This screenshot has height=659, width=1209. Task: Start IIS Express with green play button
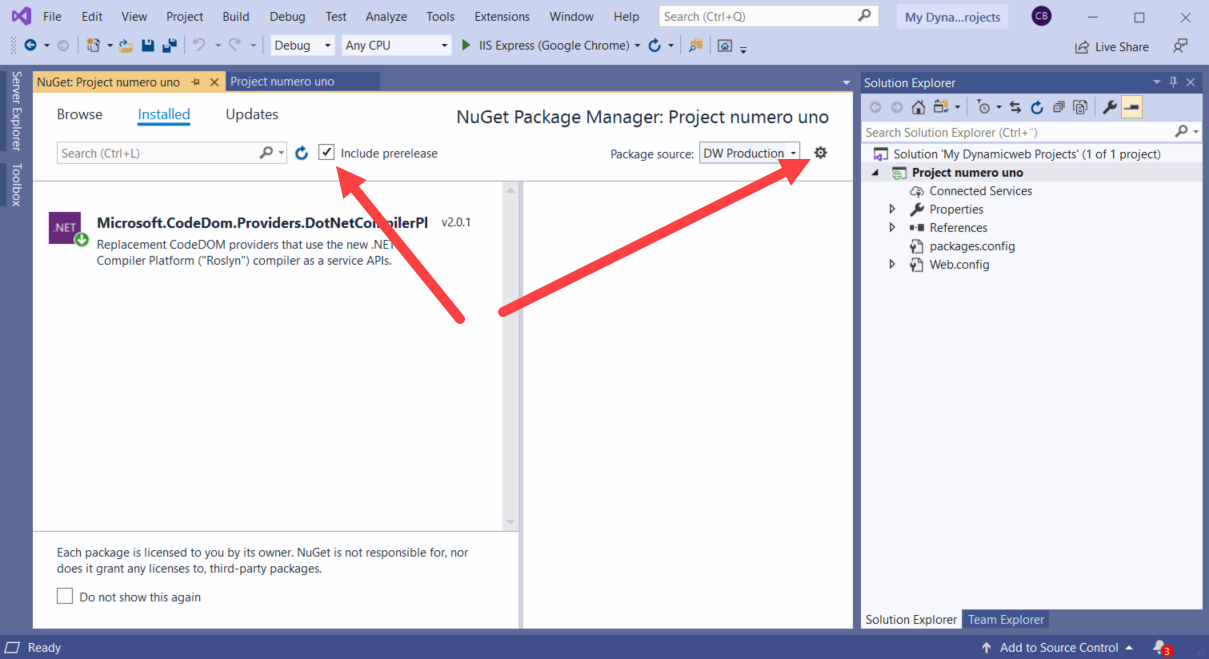coord(466,45)
